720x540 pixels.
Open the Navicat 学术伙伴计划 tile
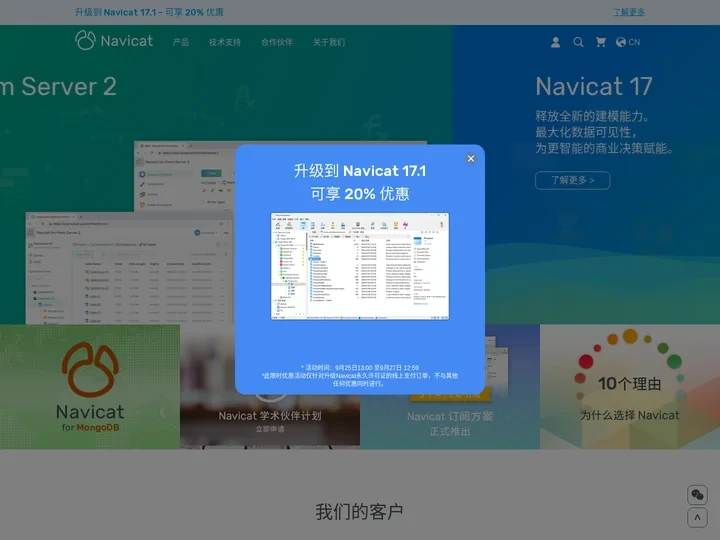coord(270,421)
